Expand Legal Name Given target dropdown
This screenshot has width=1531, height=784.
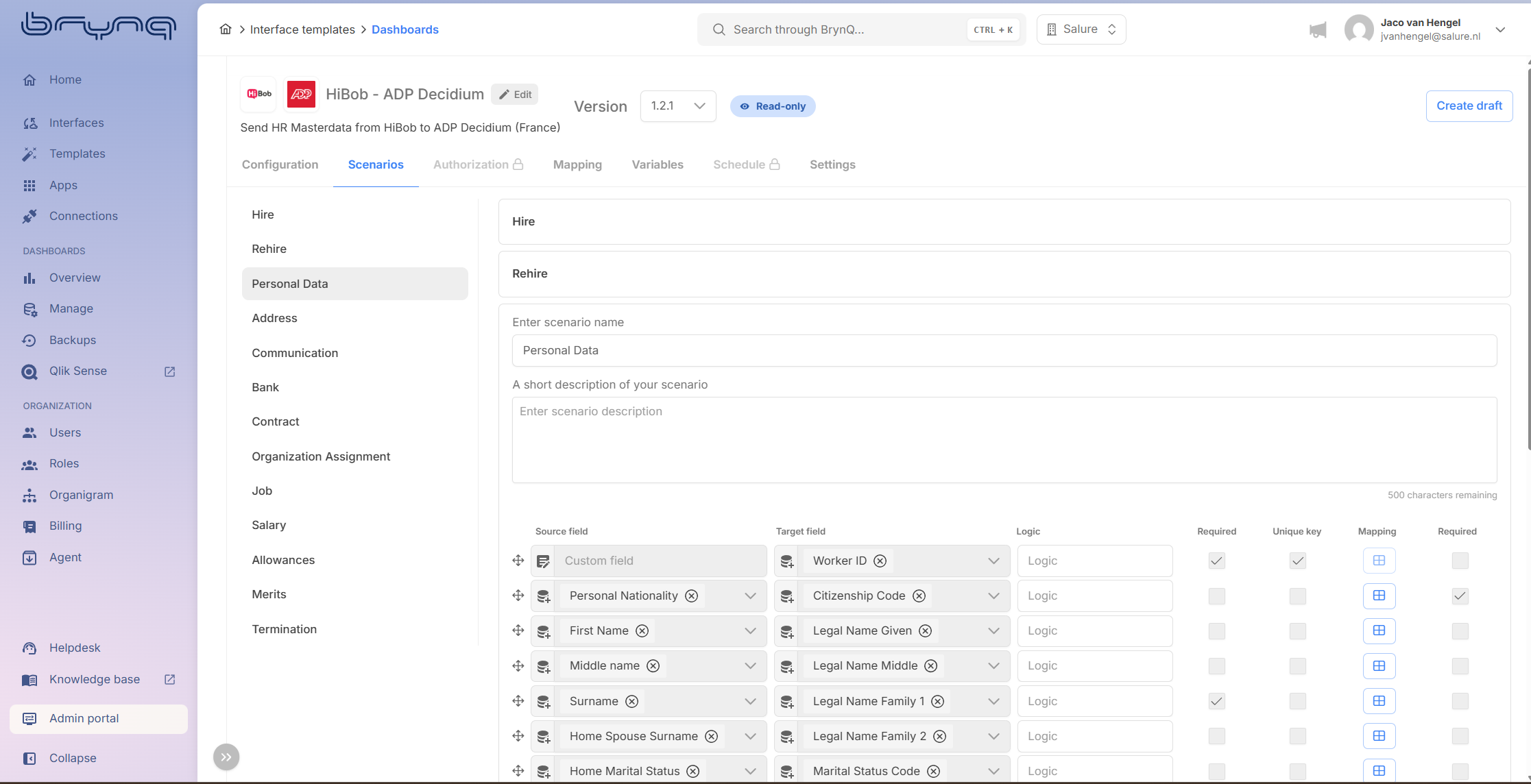pos(993,630)
